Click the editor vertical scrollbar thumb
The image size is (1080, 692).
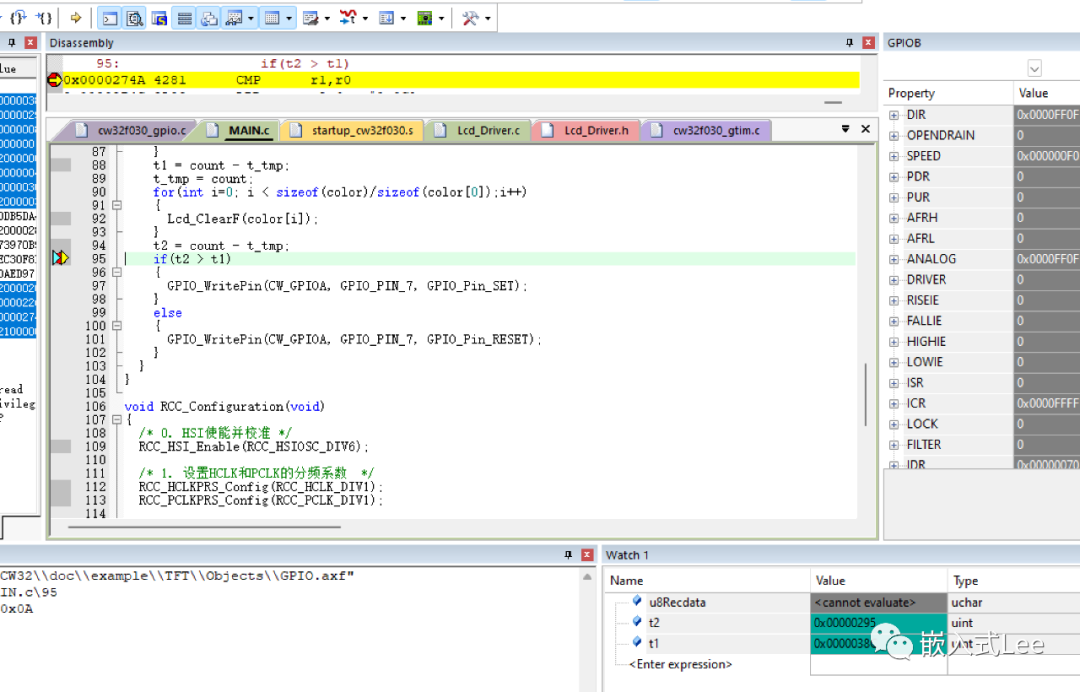point(866,394)
